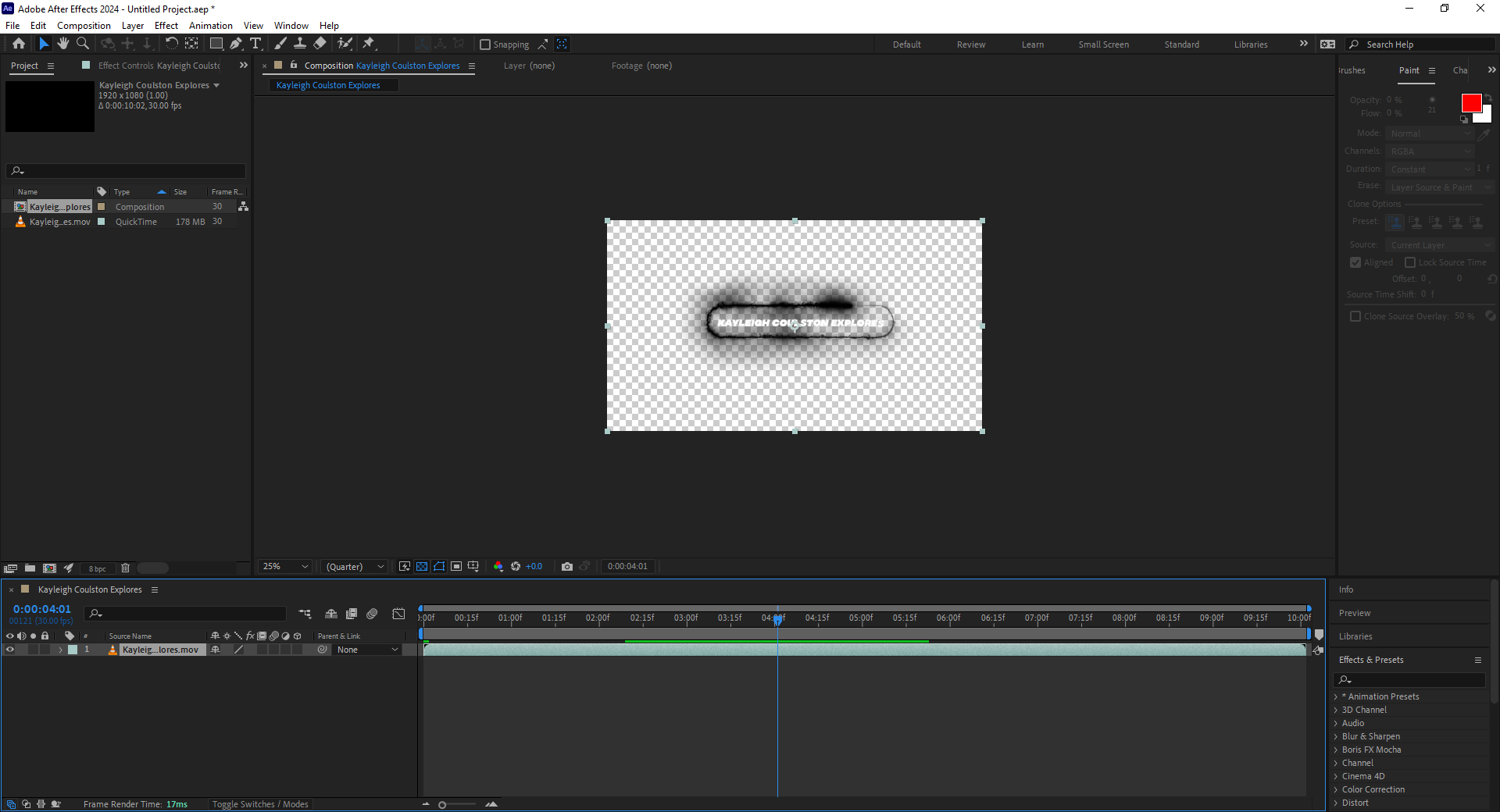Click the red foreground color swatch
Image resolution: width=1500 pixels, height=812 pixels.
[1471, 103]
